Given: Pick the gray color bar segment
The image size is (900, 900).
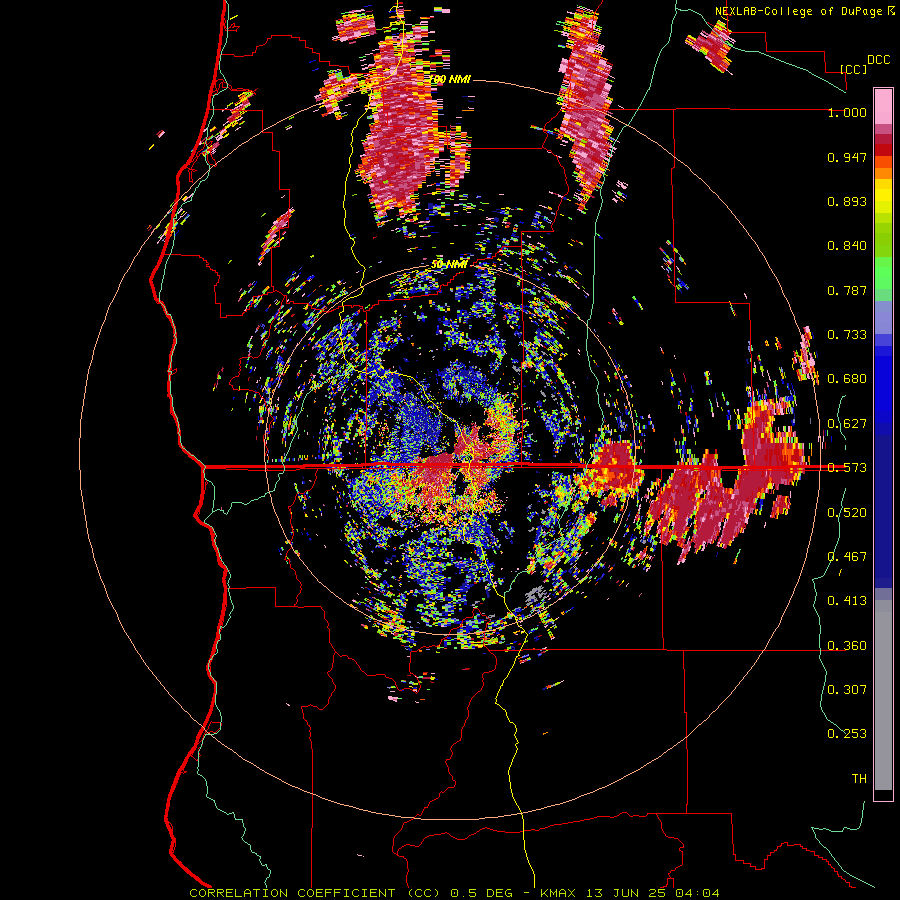Looking at the screenshot, I should (x=883, y=695).
